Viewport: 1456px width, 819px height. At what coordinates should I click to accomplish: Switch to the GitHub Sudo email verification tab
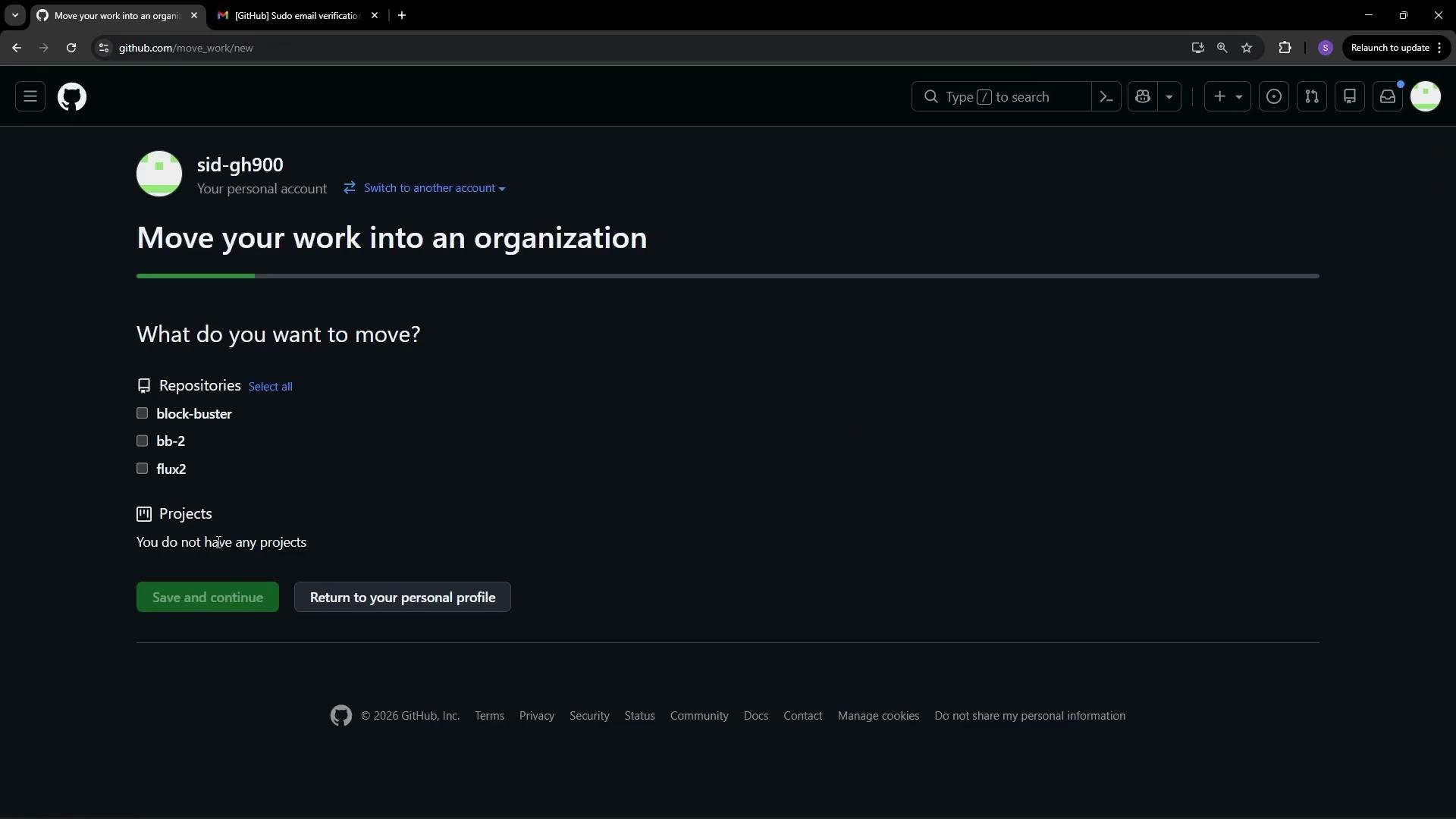point(297,15)
